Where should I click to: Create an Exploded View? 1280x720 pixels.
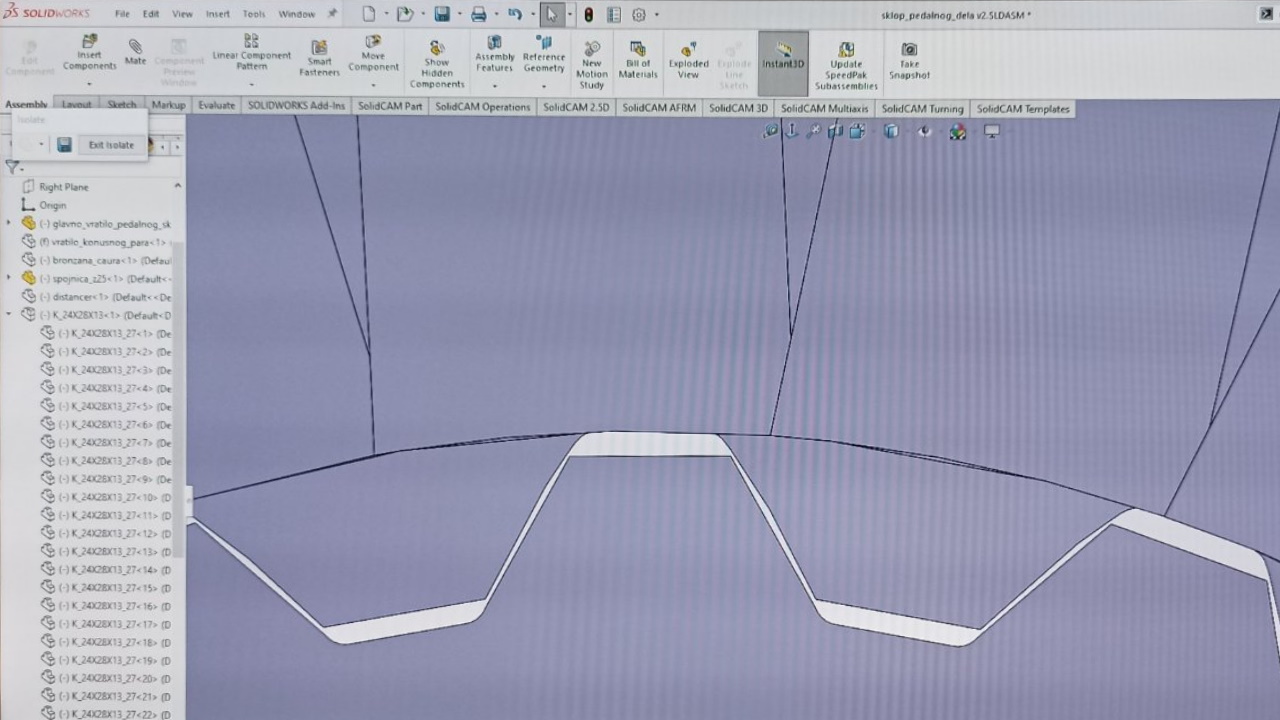[x=688, y=60]
